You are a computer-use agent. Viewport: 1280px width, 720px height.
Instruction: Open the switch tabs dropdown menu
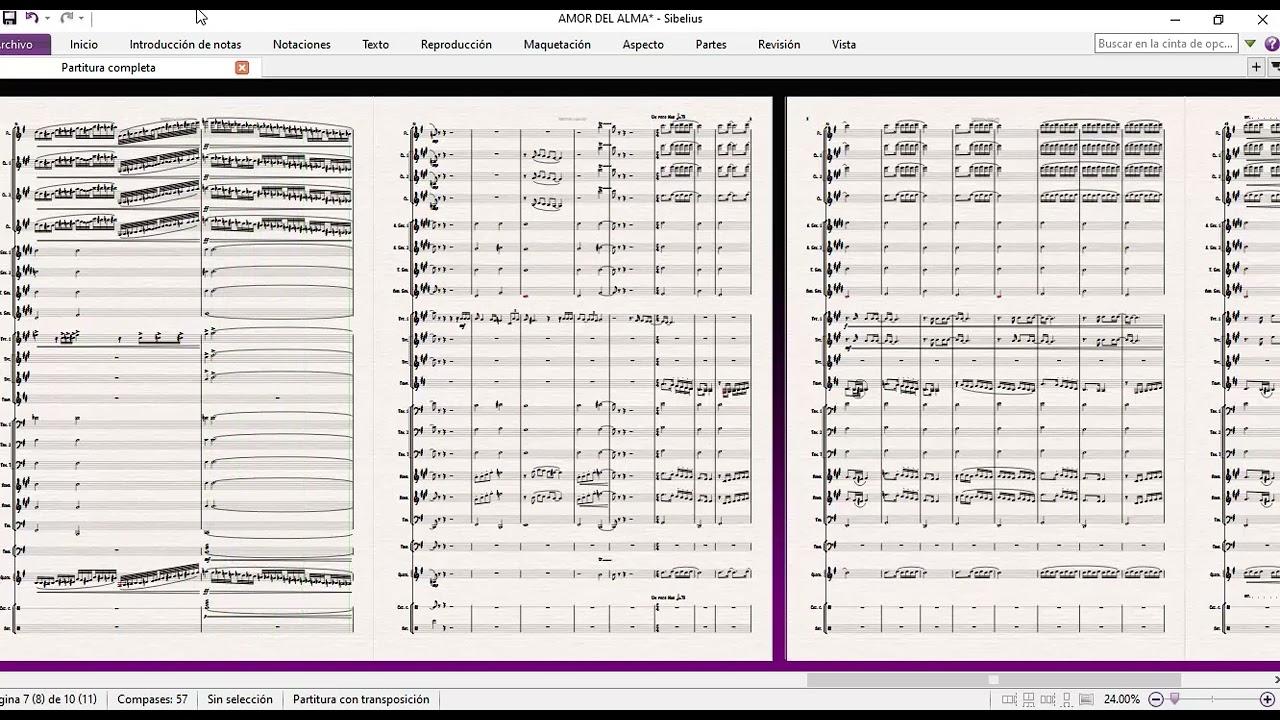tap(1274, 67)
